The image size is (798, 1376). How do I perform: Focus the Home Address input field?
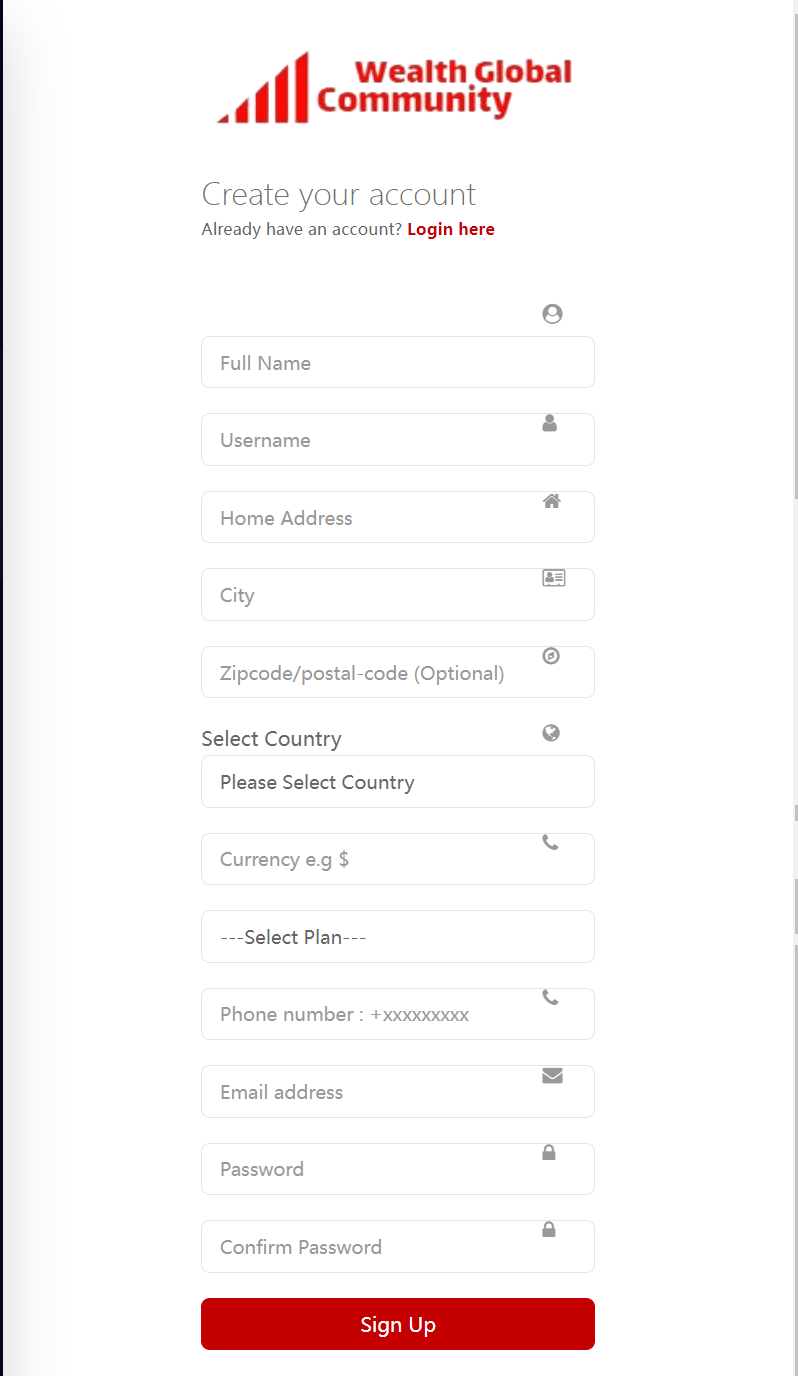pyautogui.click(x=398, y=517)
